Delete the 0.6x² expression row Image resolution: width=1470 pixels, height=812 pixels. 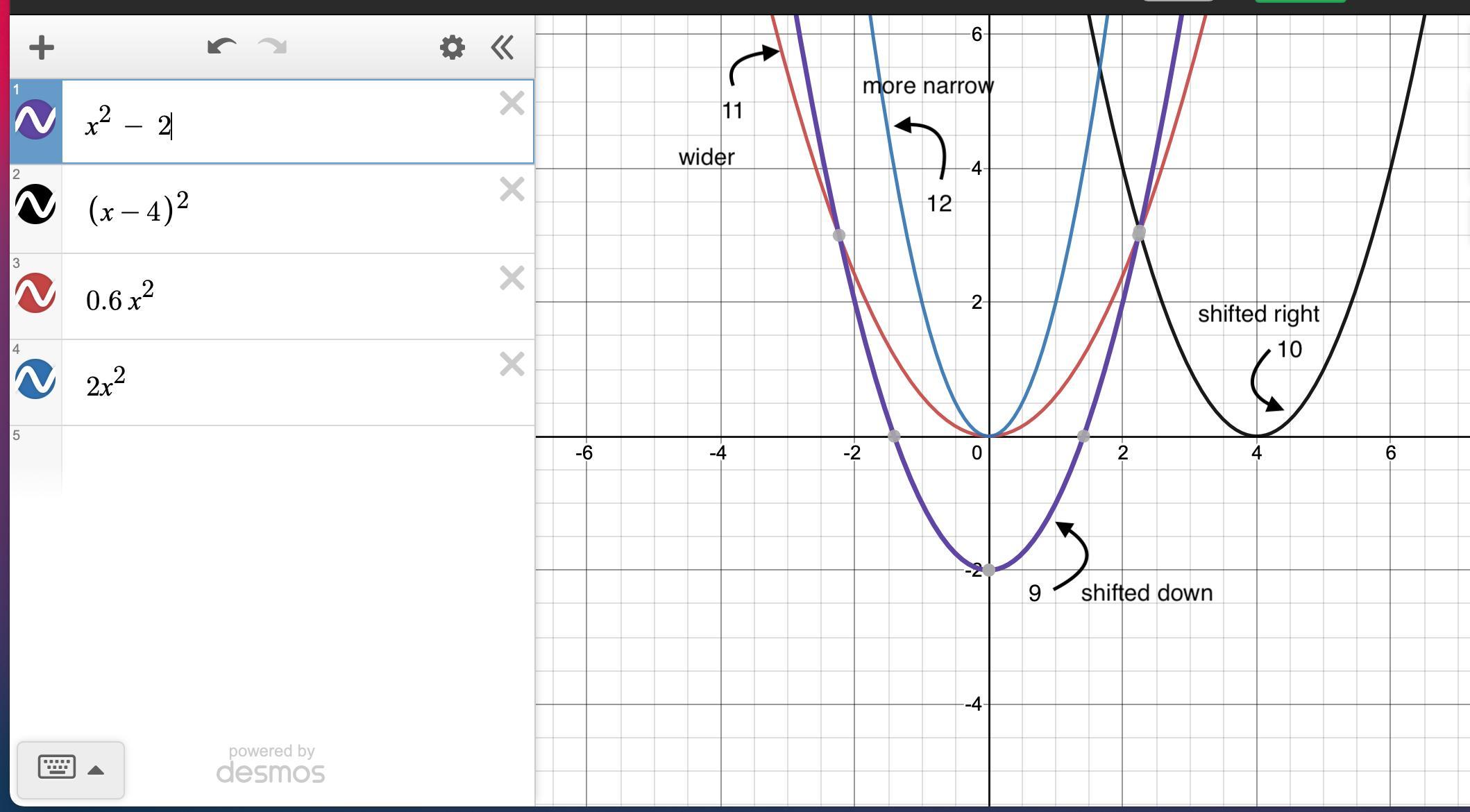click(x=512, y=278)
